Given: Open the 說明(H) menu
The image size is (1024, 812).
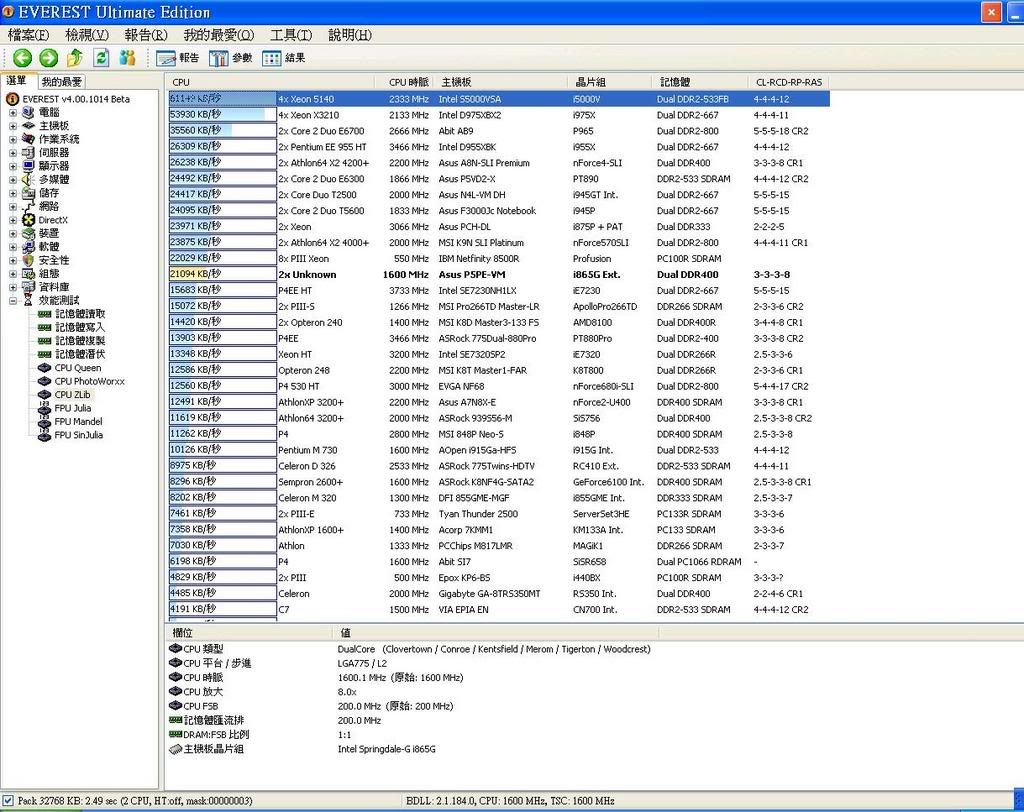Looking at the screenshot, I should point(350,35).
